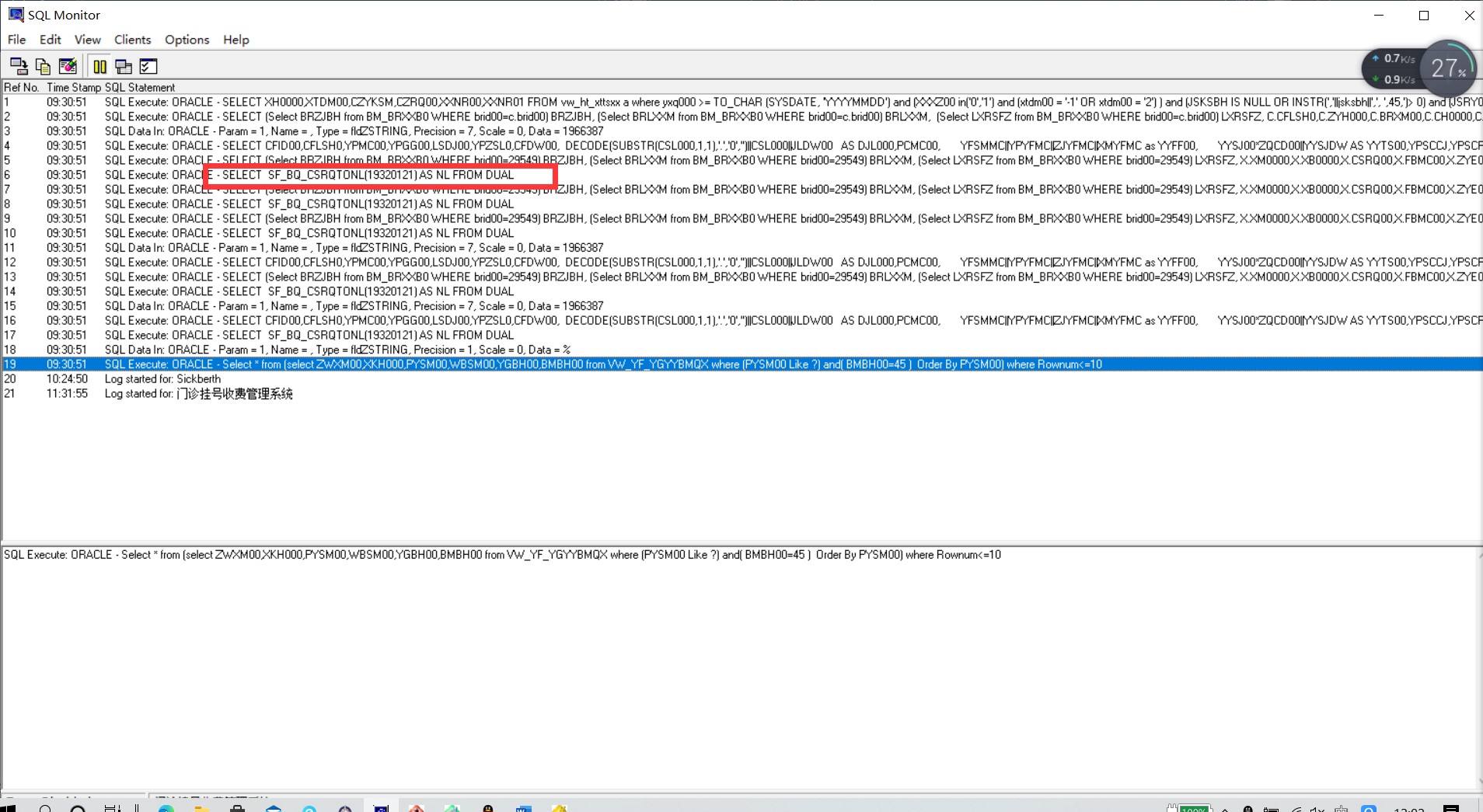Select the CFID00 query row 16
The width and height of the screenshot is (1483, 812).
[x=742, y=320]
